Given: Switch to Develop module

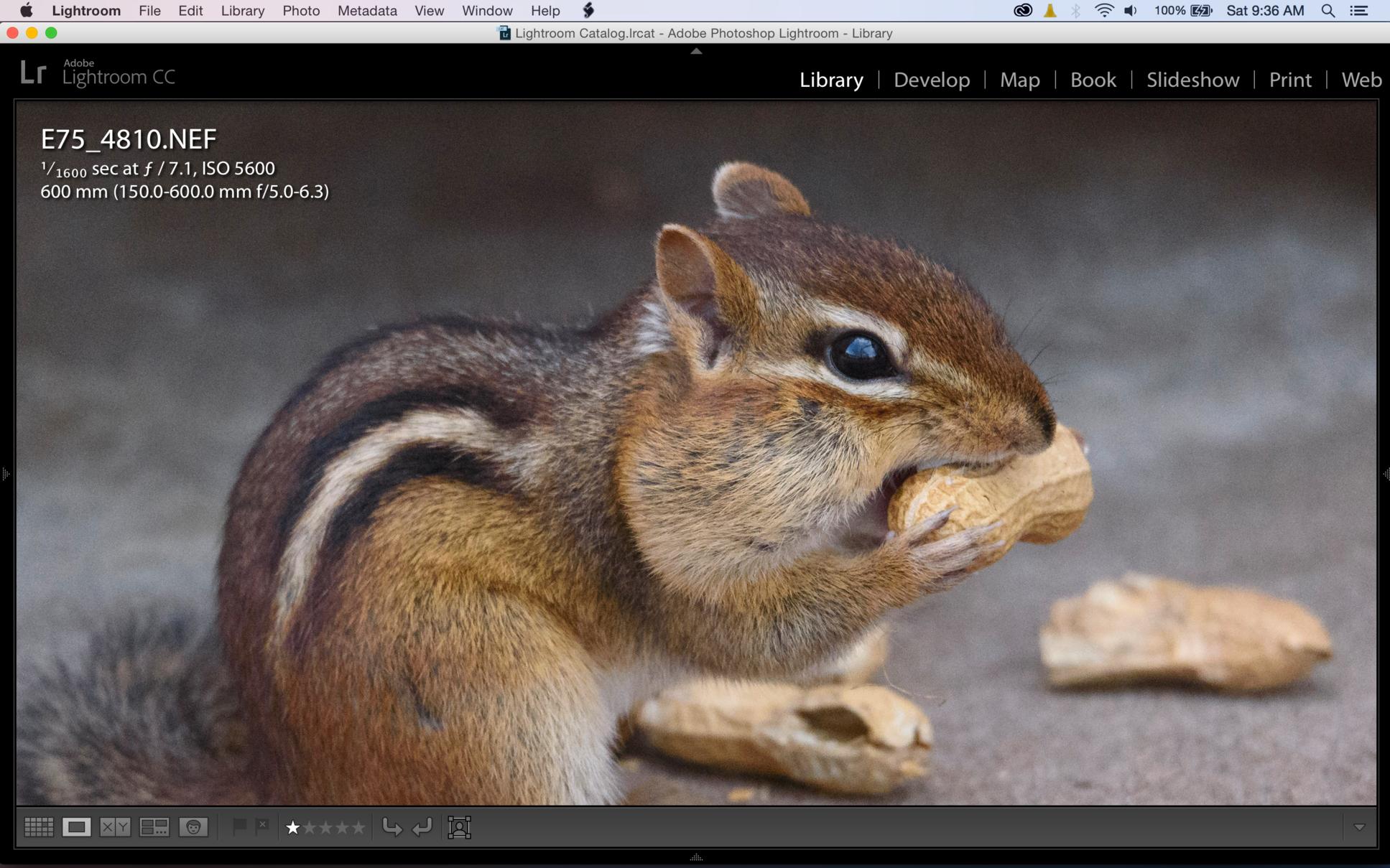Looking at the screenshot, I should tap(931, 80).
